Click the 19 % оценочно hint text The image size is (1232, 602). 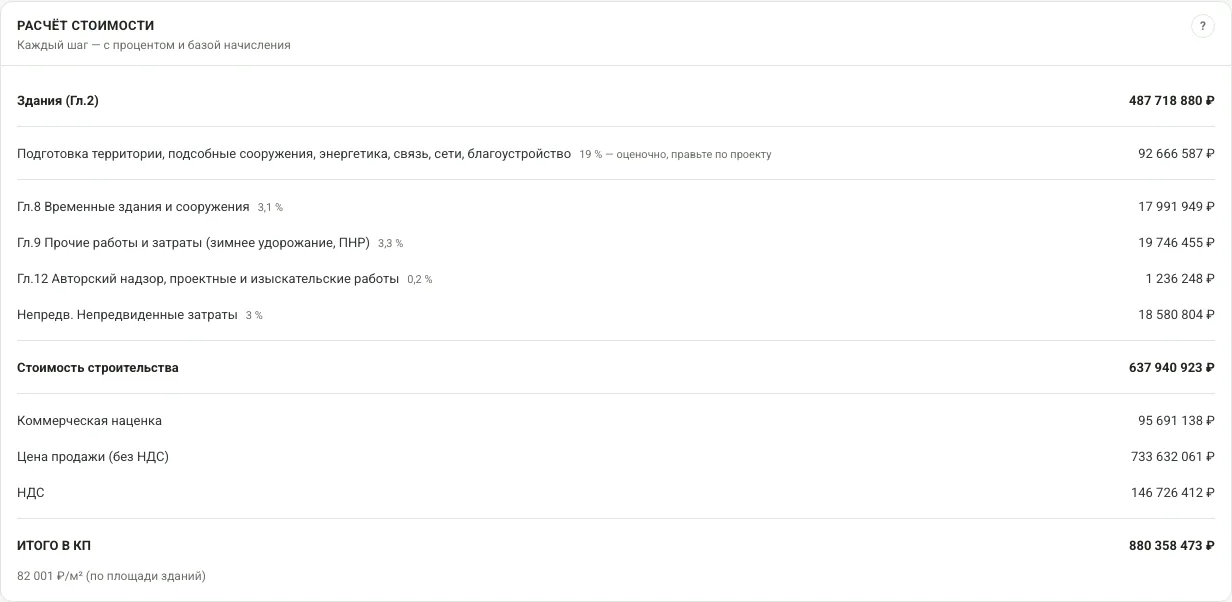(675, 155)
